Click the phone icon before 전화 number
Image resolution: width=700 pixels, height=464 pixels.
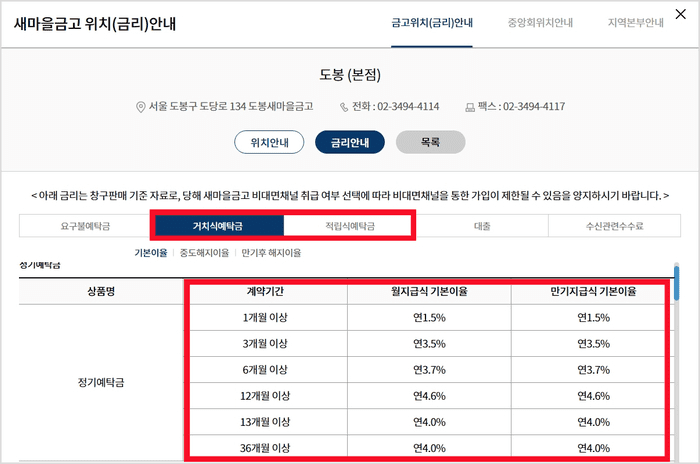pos(344,107)
